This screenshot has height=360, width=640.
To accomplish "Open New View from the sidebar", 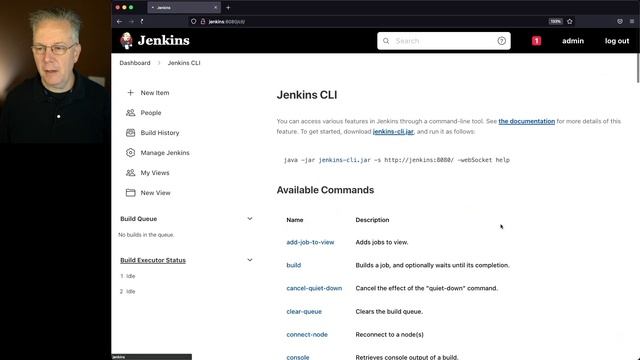I will (156, 193).
